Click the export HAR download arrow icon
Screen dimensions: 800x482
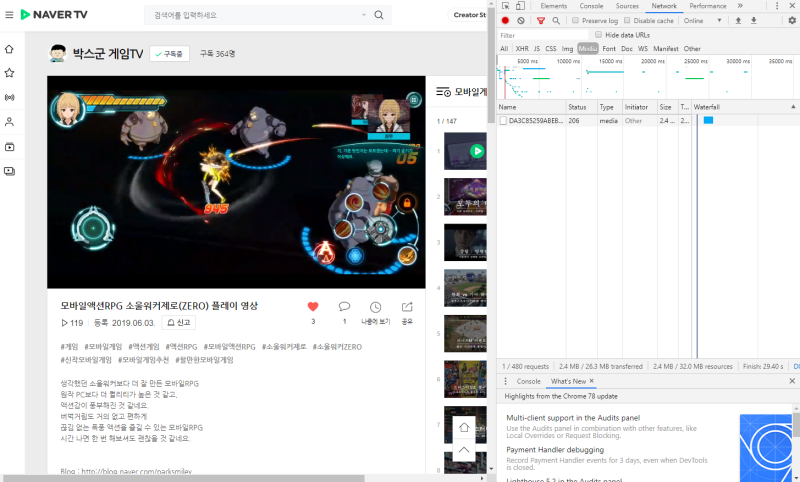tap(754, 20)
